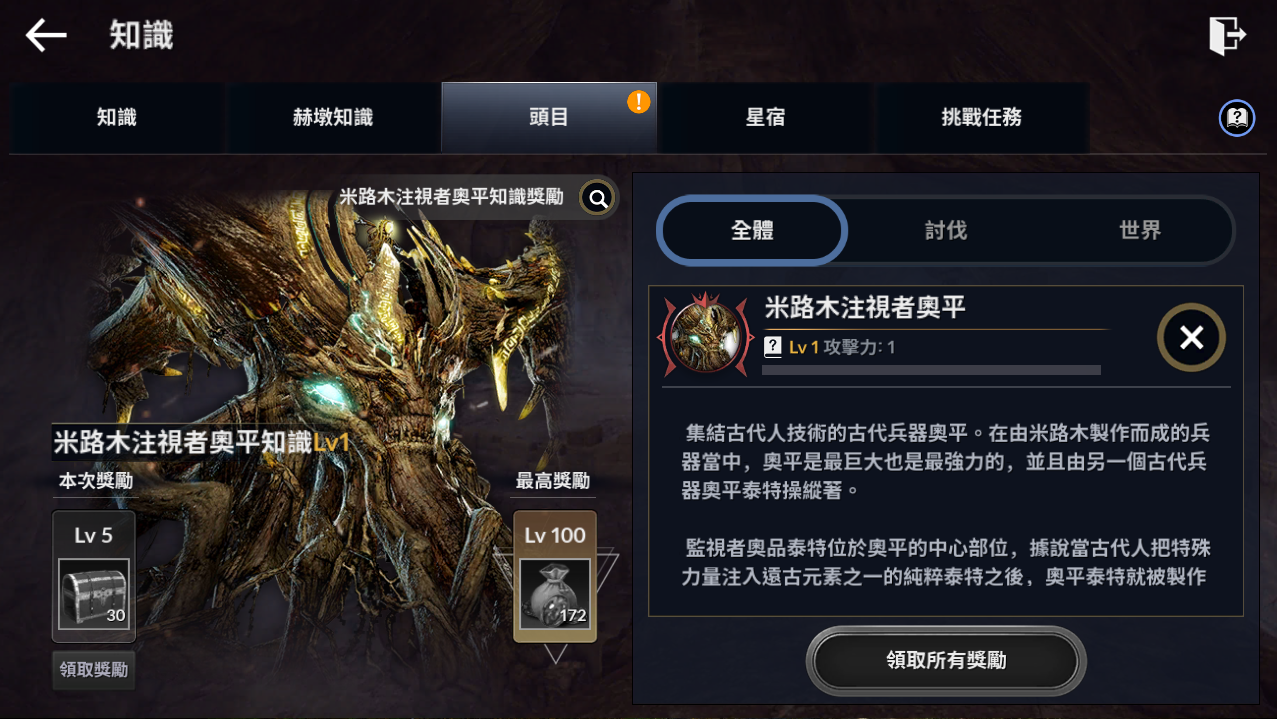Image resolution: width=1277 pixels, height=719 pixels.
Task: Expand rewards with the down triangle arrow
Action: click(556, 655)
